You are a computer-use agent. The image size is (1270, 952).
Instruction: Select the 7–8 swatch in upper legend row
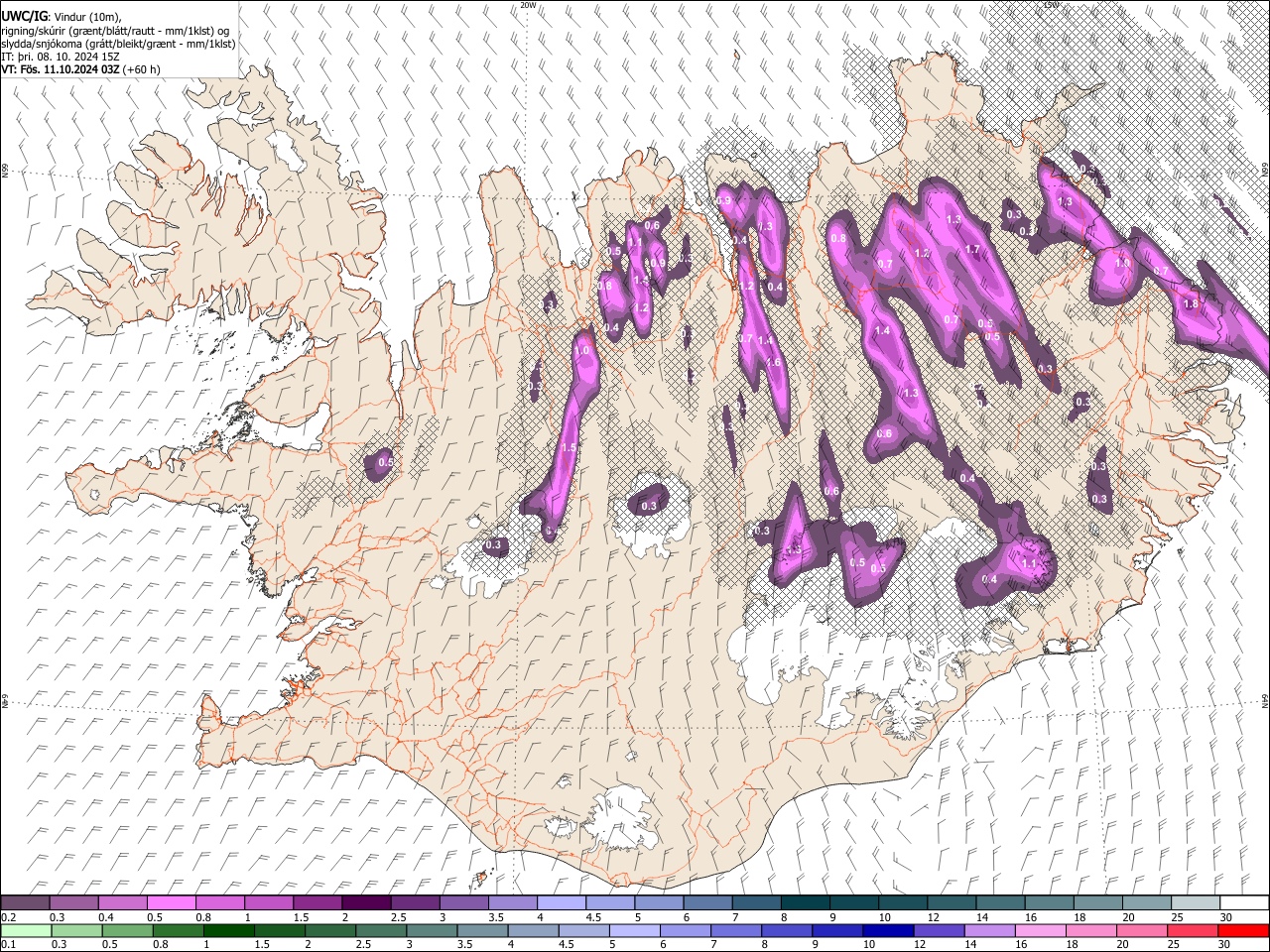tap(756, 902)
